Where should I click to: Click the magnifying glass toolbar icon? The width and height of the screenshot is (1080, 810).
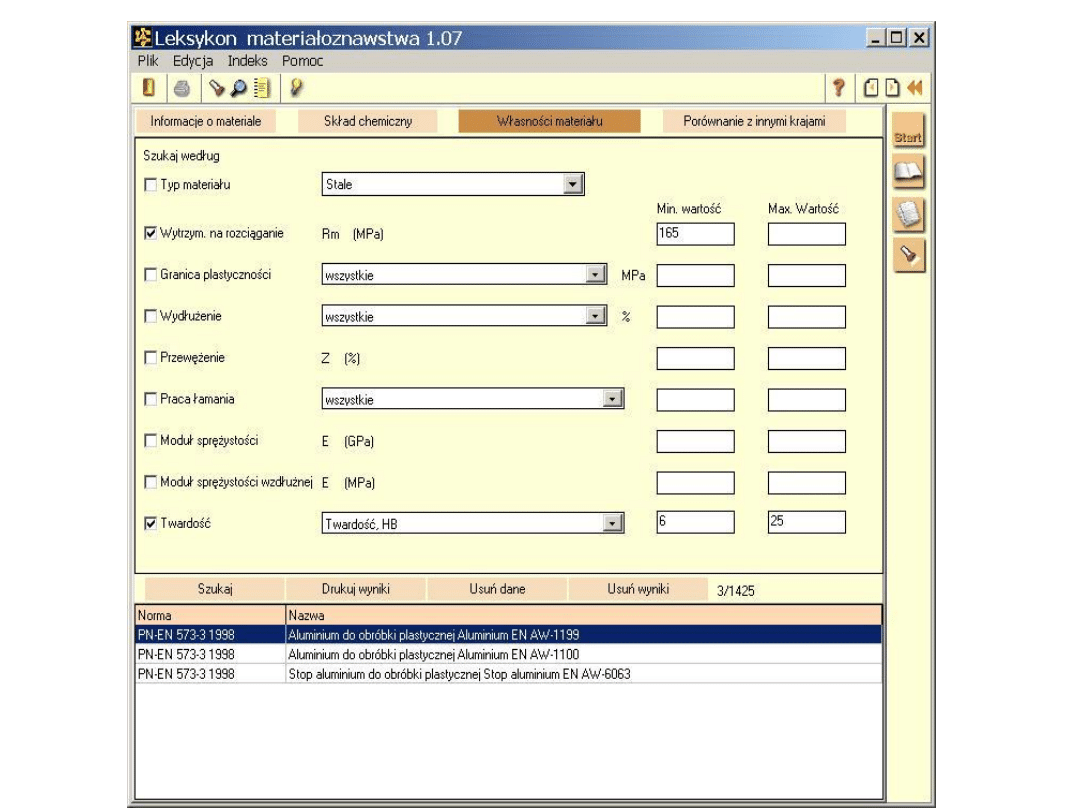(240, 88)
